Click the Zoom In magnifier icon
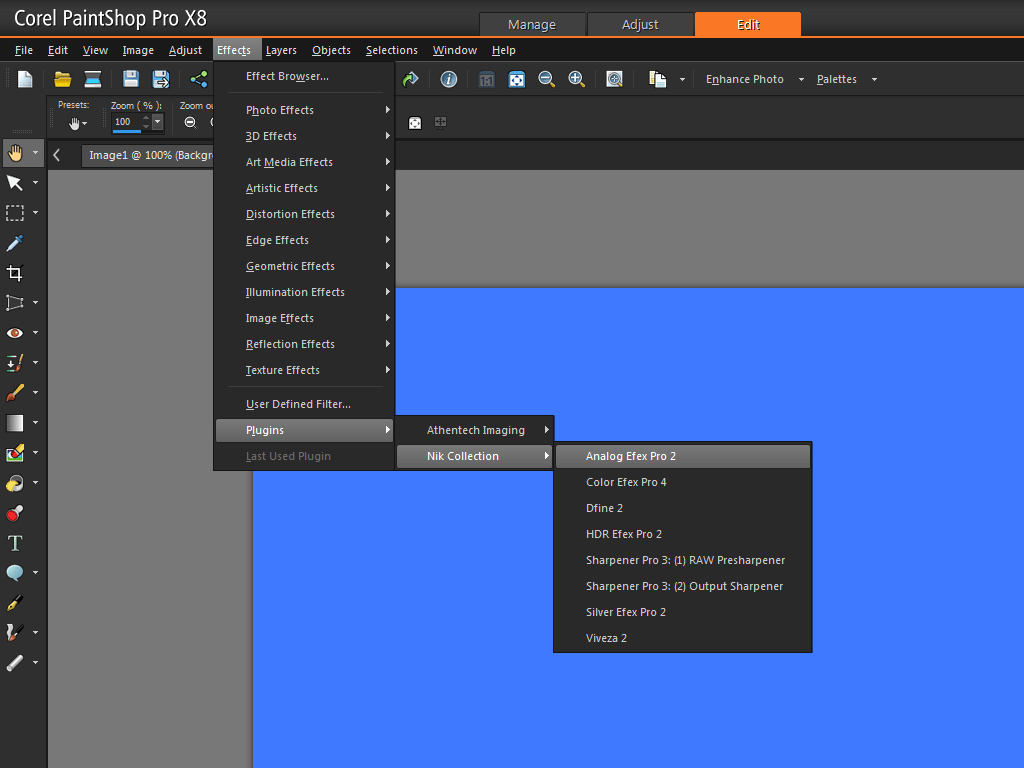1024x768 pixels. [577, 79]
